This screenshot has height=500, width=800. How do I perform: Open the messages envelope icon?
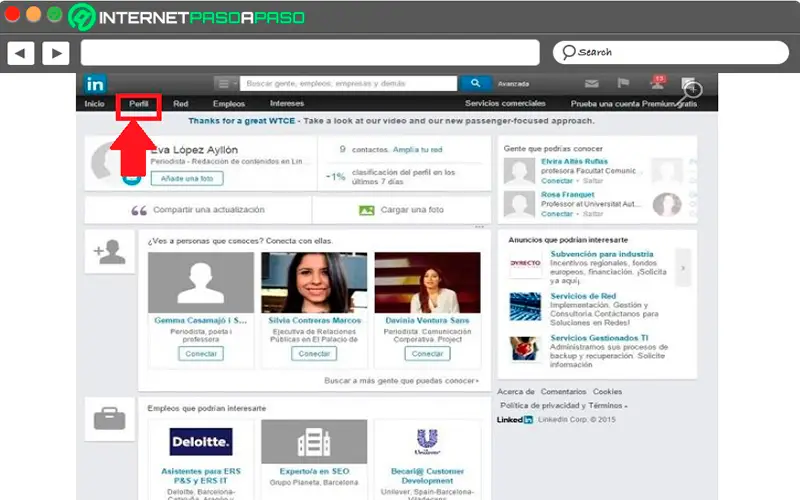pyautogui.click(x=591, y=83)
